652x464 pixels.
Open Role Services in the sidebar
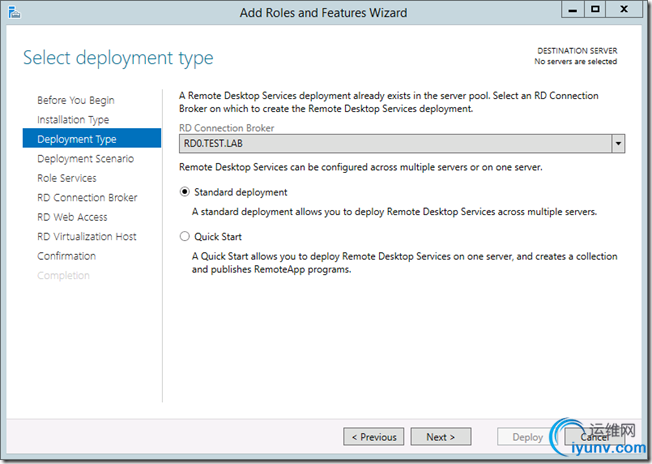click(x=67, y=178)
